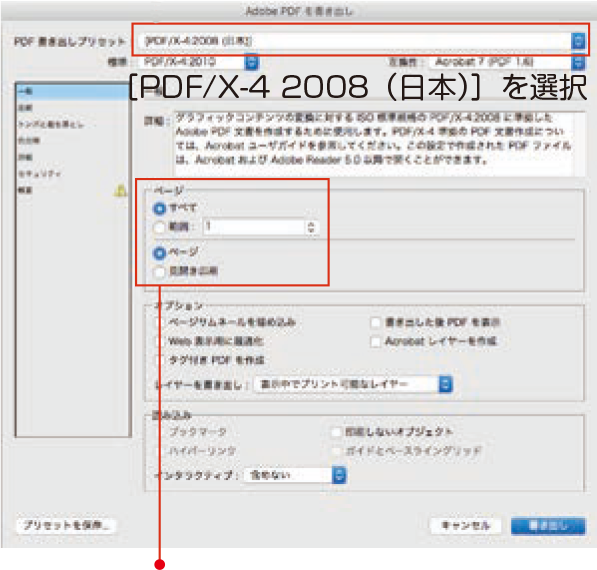Enable 印刷しないオブジェクト checkbox
The width and height of the screenshot is (597, 570).
336,432
